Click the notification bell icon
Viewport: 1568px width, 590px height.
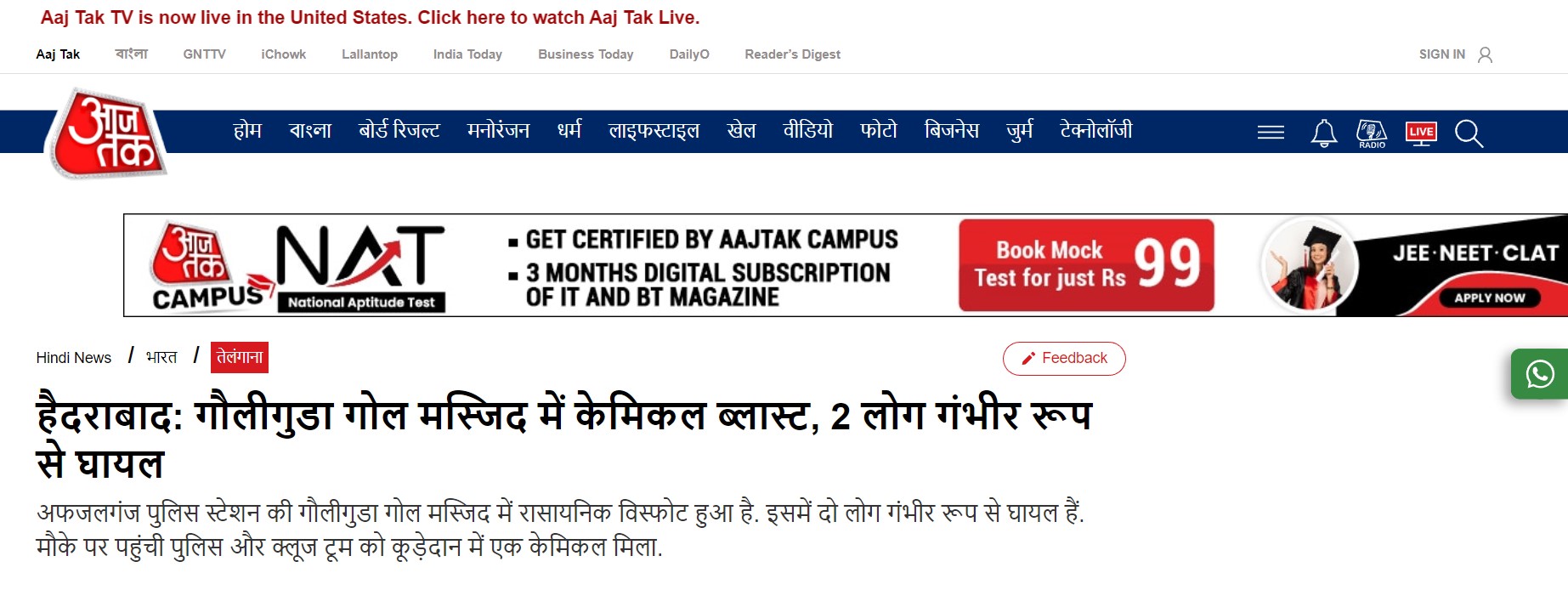click(x=1324, y=133)
